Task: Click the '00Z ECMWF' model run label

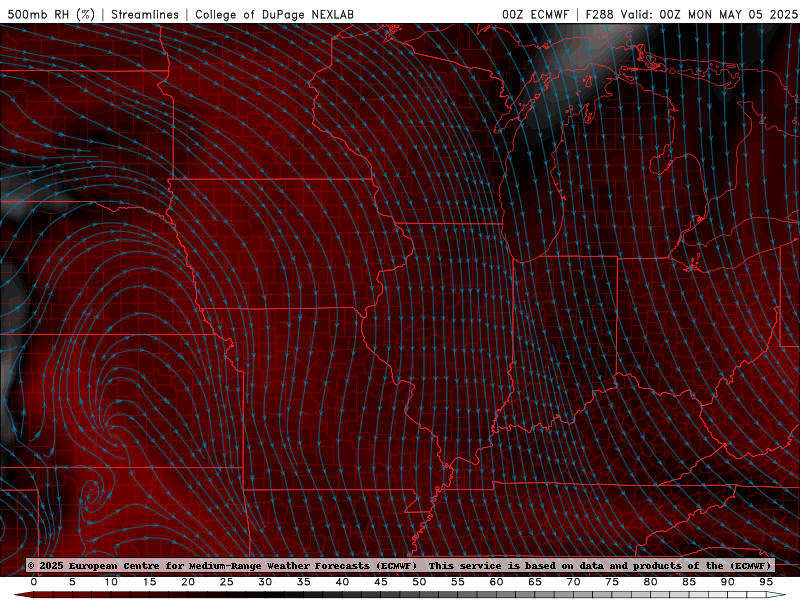Action: [535, 14]
